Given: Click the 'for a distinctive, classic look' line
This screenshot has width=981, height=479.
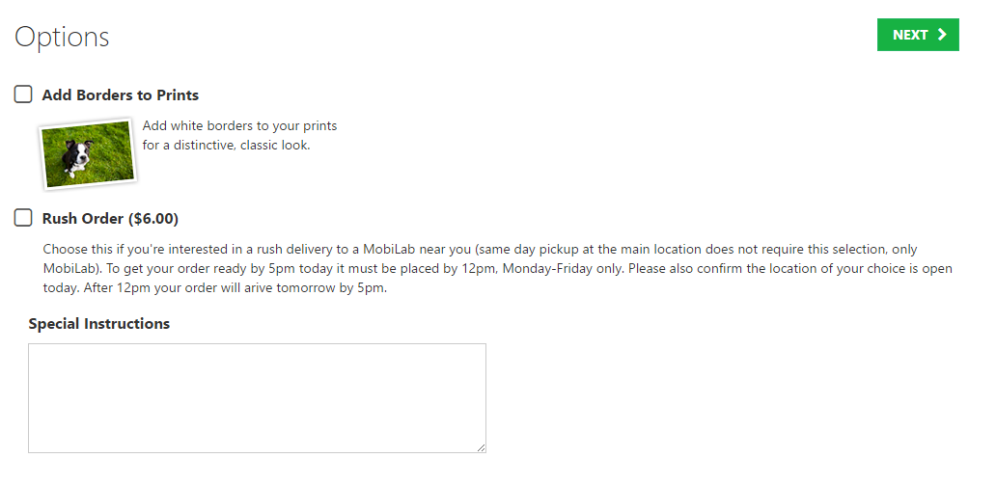Looking at the screenshot, I should pyautogui.click(x=226, y=146).
